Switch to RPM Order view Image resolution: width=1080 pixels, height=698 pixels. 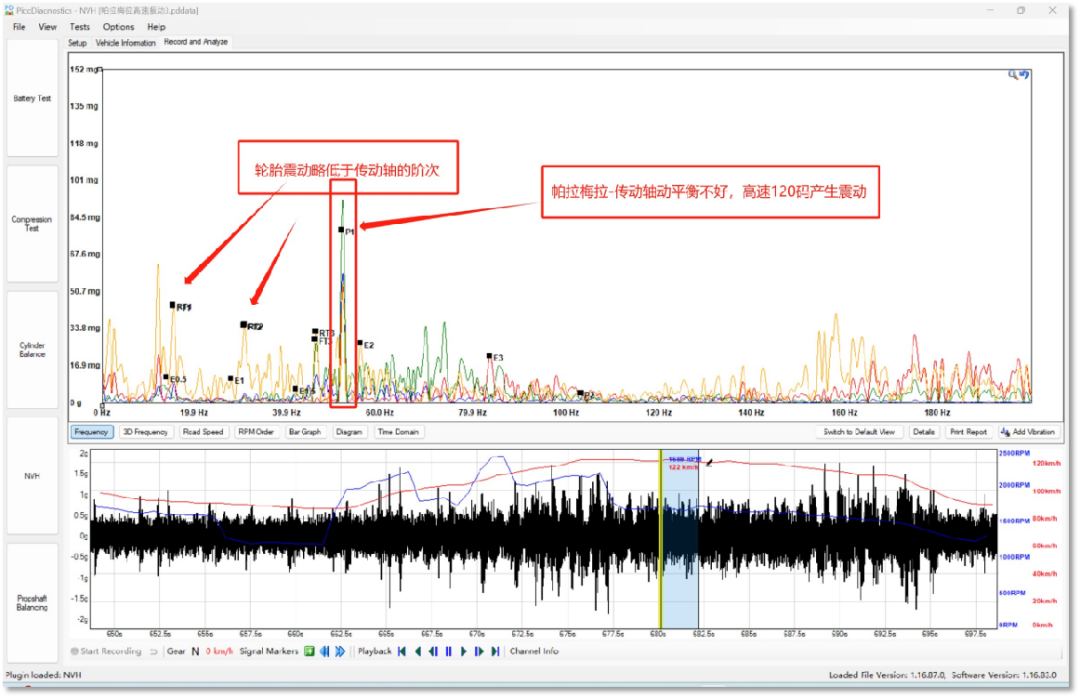256,432
